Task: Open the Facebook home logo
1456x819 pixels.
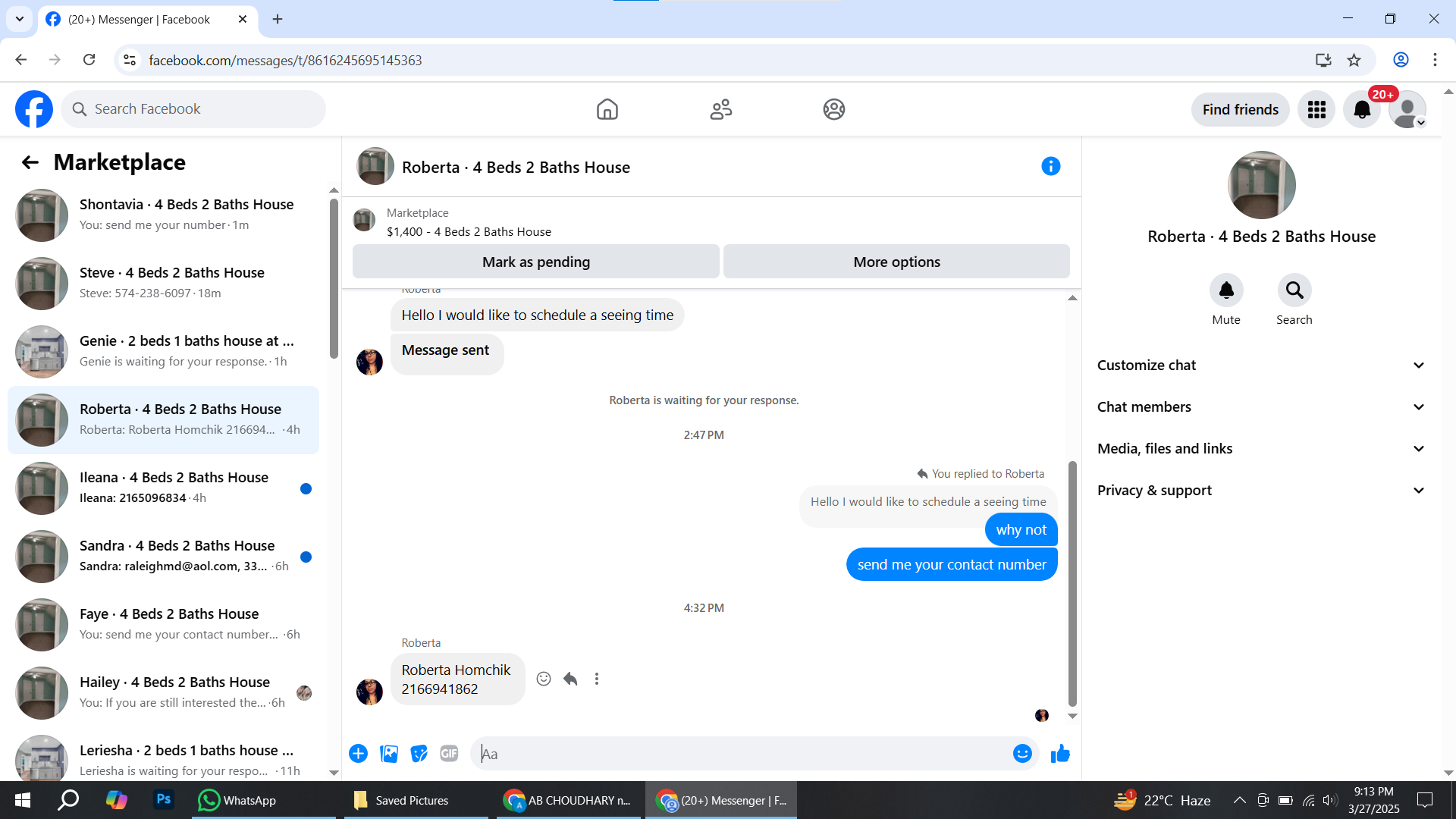Action: pos(34,109)
